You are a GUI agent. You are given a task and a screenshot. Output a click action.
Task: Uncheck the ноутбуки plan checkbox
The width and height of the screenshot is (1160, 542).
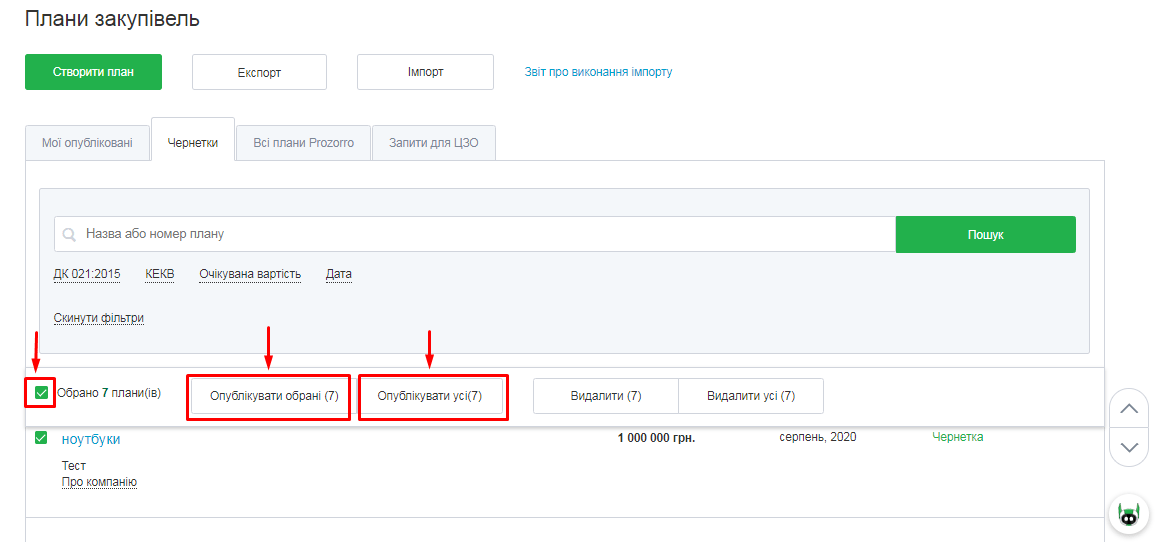coord(41,438)
